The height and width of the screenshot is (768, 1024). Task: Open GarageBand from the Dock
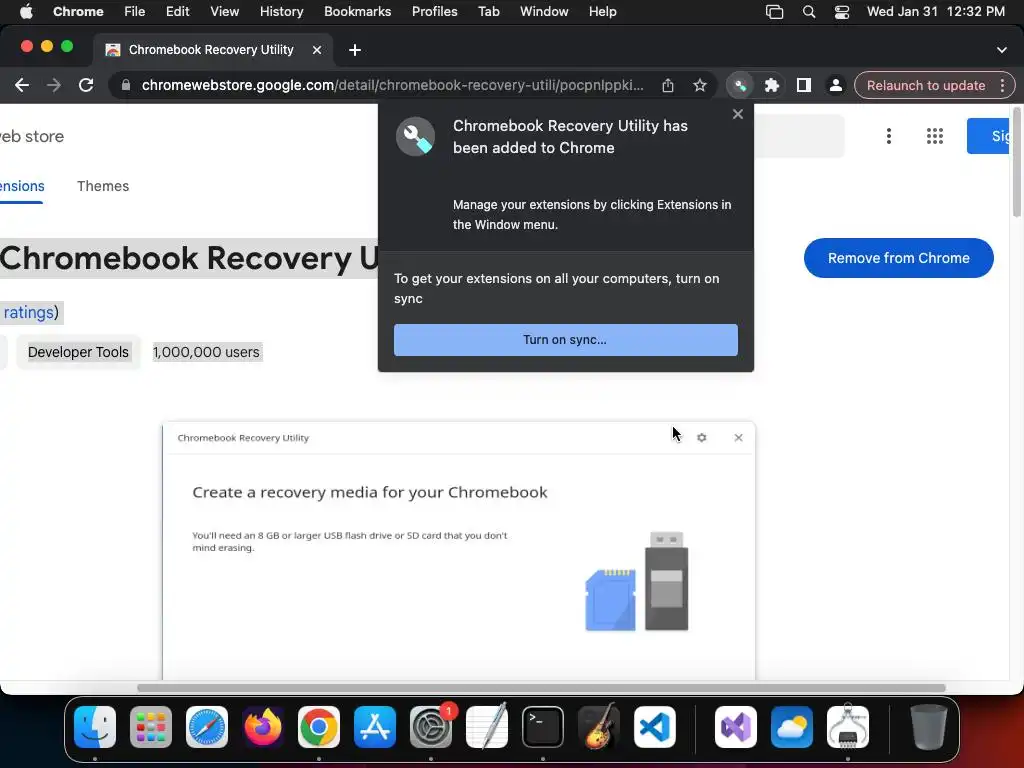click(x=599, y=727)
